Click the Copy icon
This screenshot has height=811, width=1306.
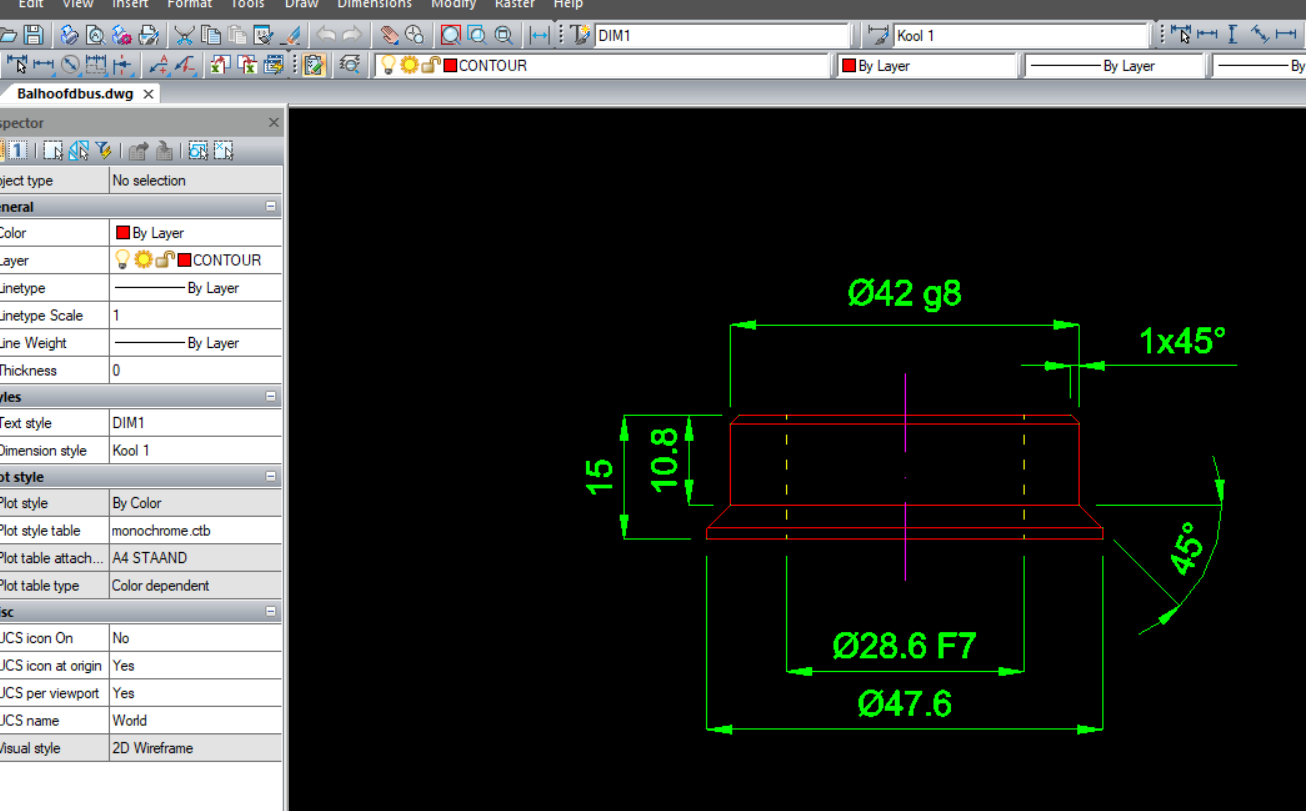211,35
